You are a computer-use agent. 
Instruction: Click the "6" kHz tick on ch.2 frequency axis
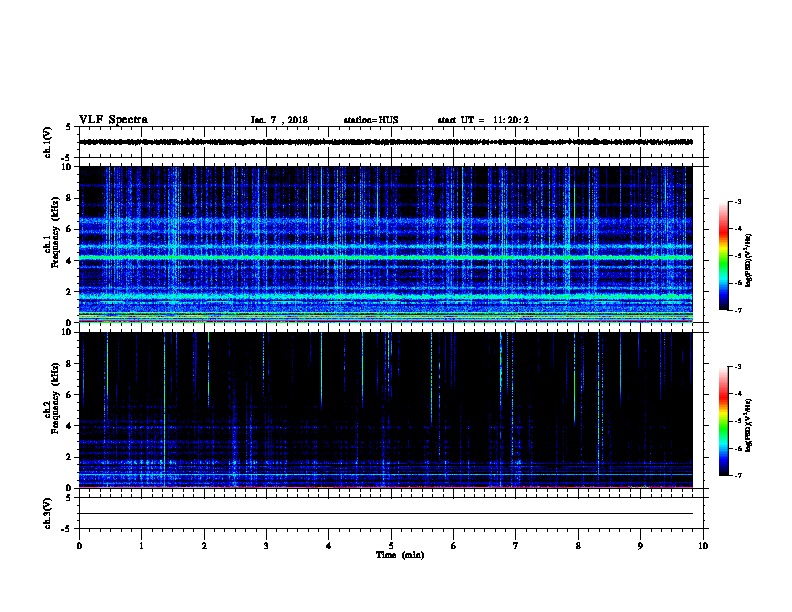tap(69, 395)
